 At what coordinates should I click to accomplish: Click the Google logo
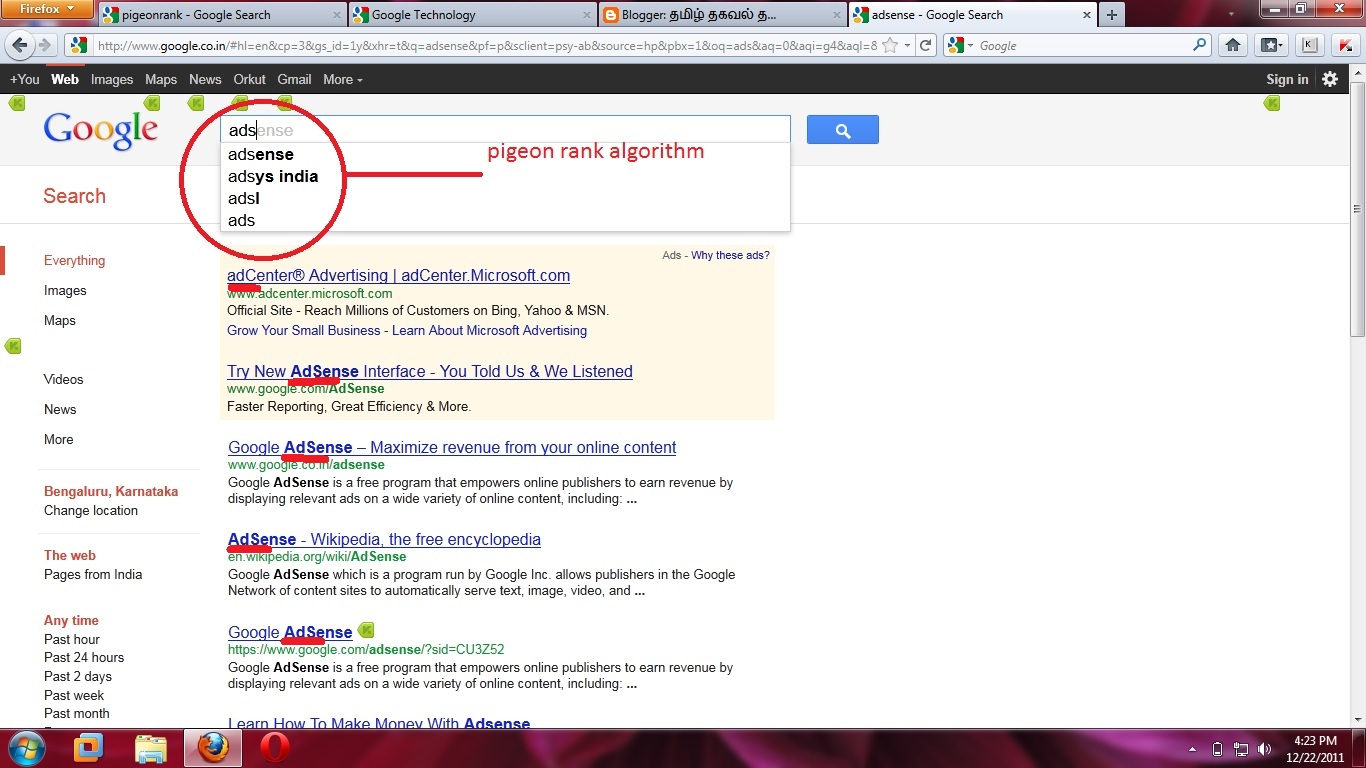pos(101,130)
